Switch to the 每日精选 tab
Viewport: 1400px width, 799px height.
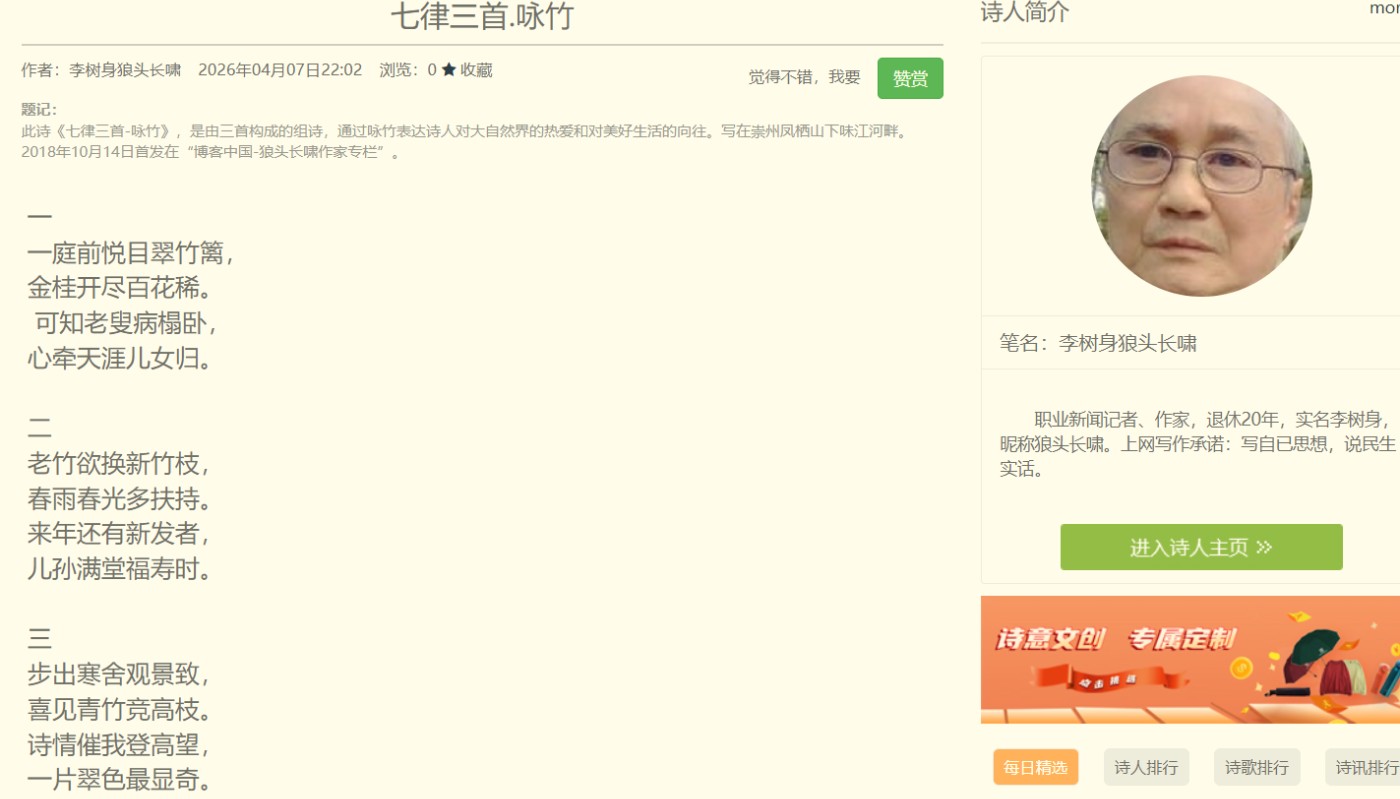(1035, 767)
